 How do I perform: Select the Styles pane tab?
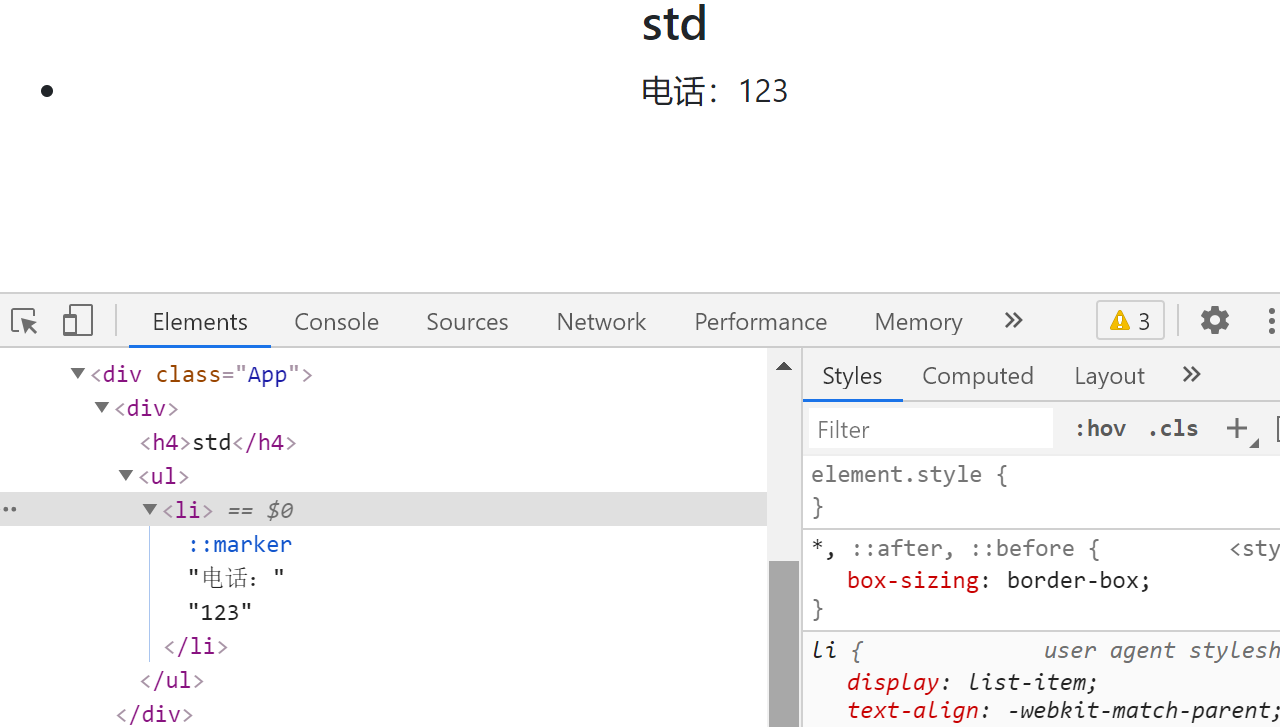pos(852,376)
